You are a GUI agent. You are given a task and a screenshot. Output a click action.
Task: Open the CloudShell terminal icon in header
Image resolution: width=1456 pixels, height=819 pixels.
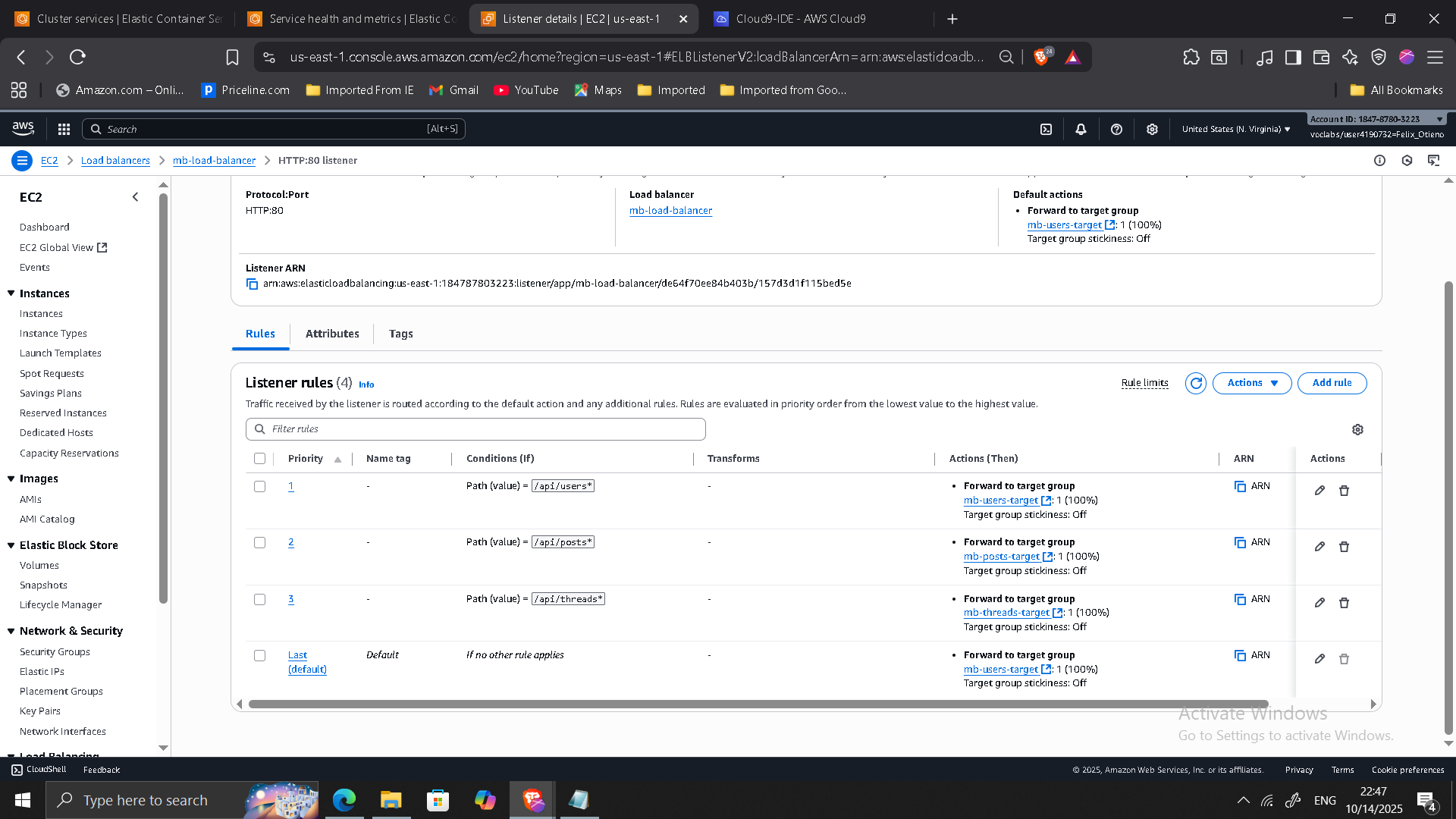pos(1046,130)
